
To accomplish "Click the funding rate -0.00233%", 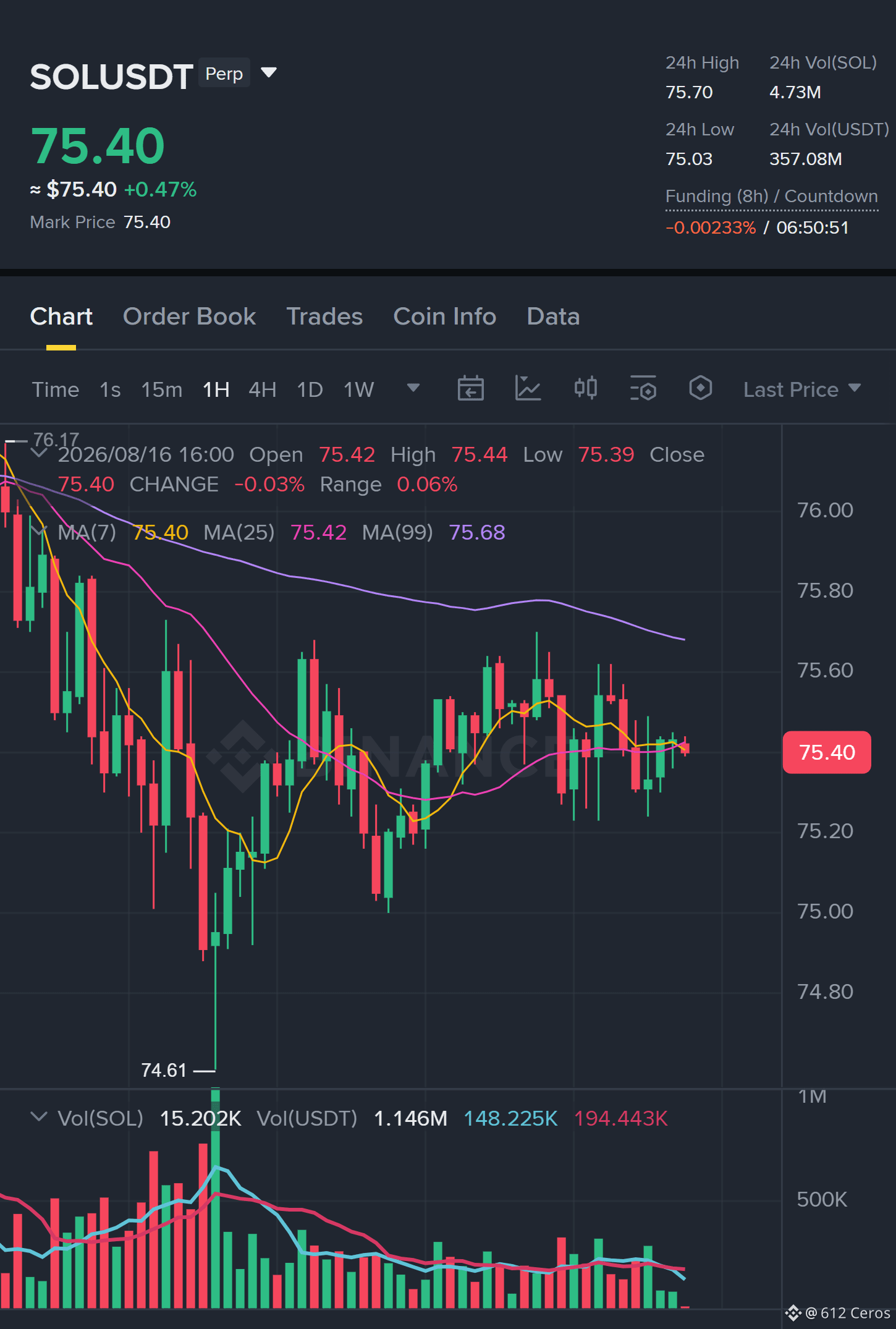I will click(711, 227).
